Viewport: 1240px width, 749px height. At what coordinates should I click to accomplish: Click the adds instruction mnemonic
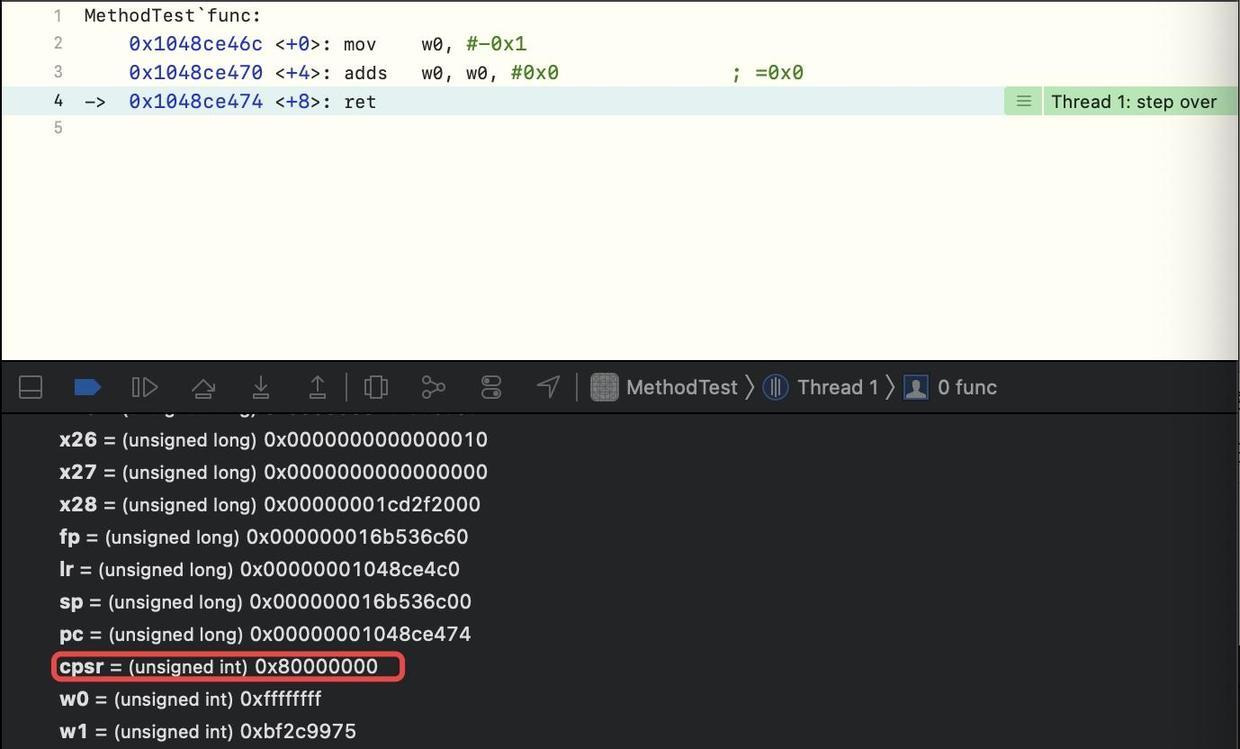[365, 73]
